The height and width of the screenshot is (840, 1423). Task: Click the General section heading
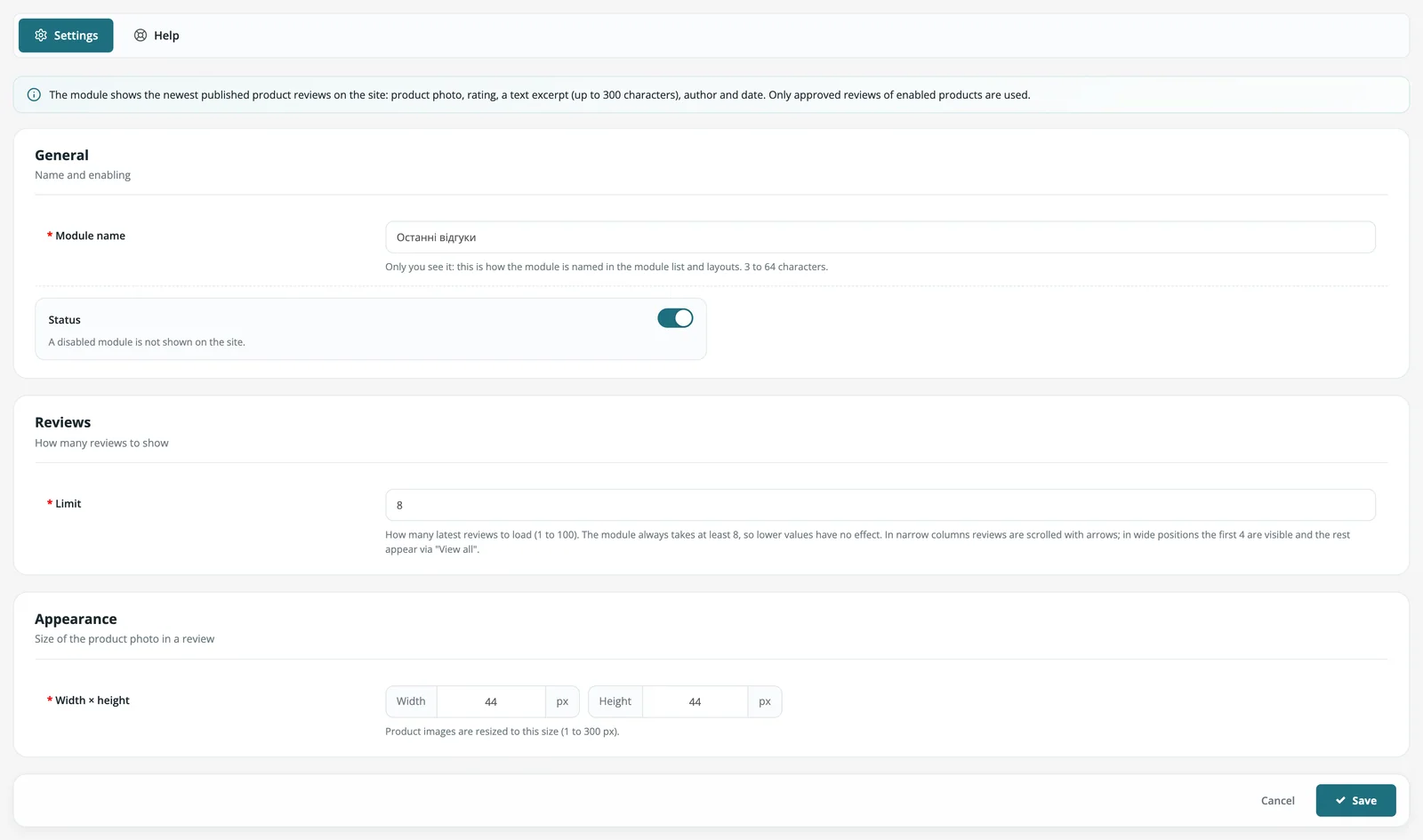point(62,156)
